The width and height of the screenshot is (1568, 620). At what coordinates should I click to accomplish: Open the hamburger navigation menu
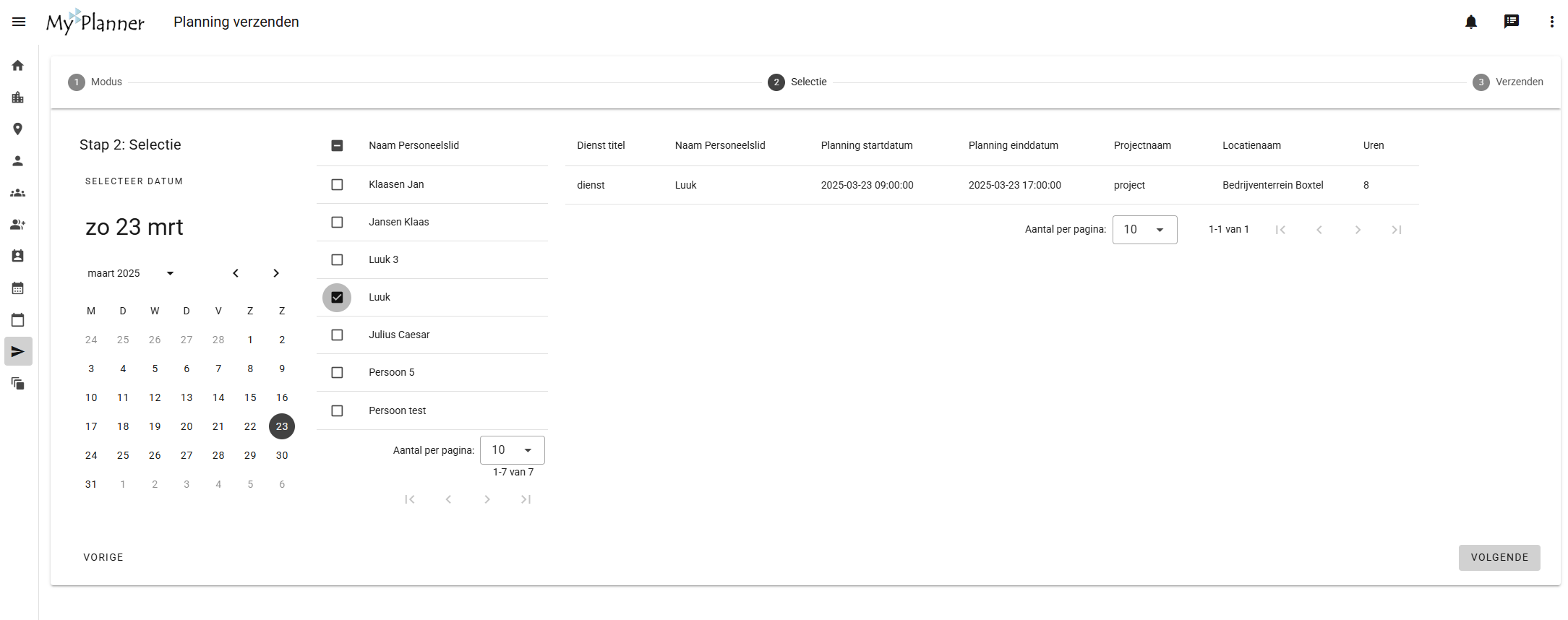coord(19,22)
